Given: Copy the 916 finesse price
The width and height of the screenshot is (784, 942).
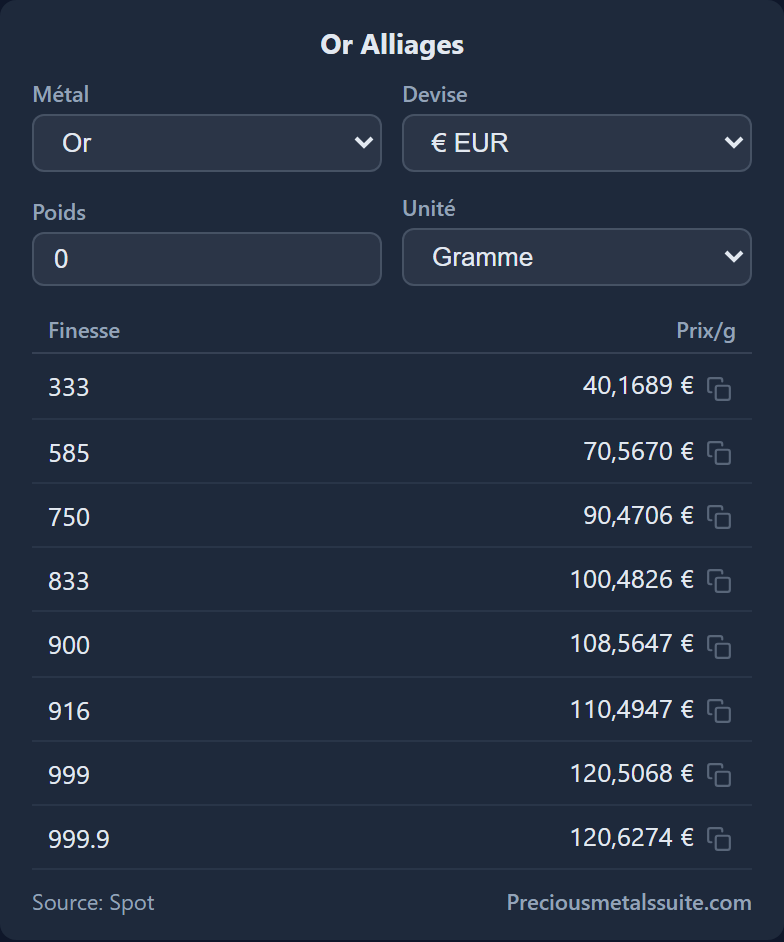Looking at the screenshot, I should pyautogui.click(x=719, y=711).
